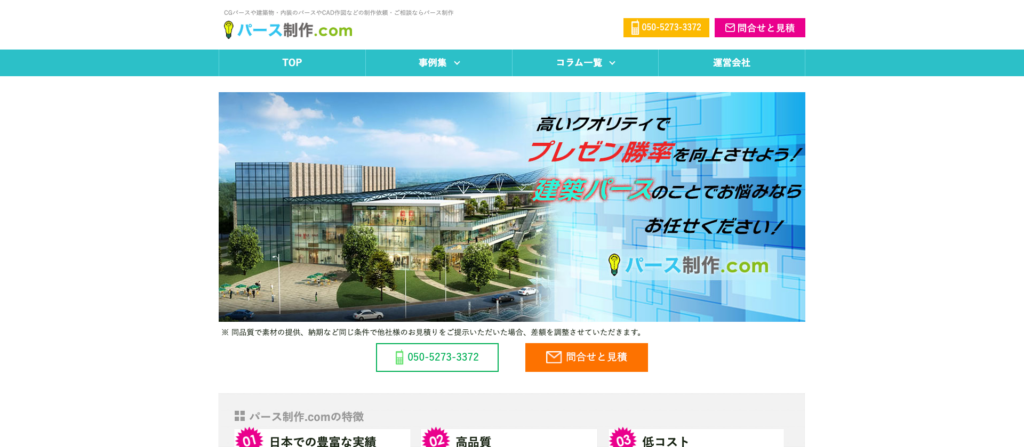
Task: Click the envelope icon in the pink header button
Action: pyautogui.click(x=730, y=28)
